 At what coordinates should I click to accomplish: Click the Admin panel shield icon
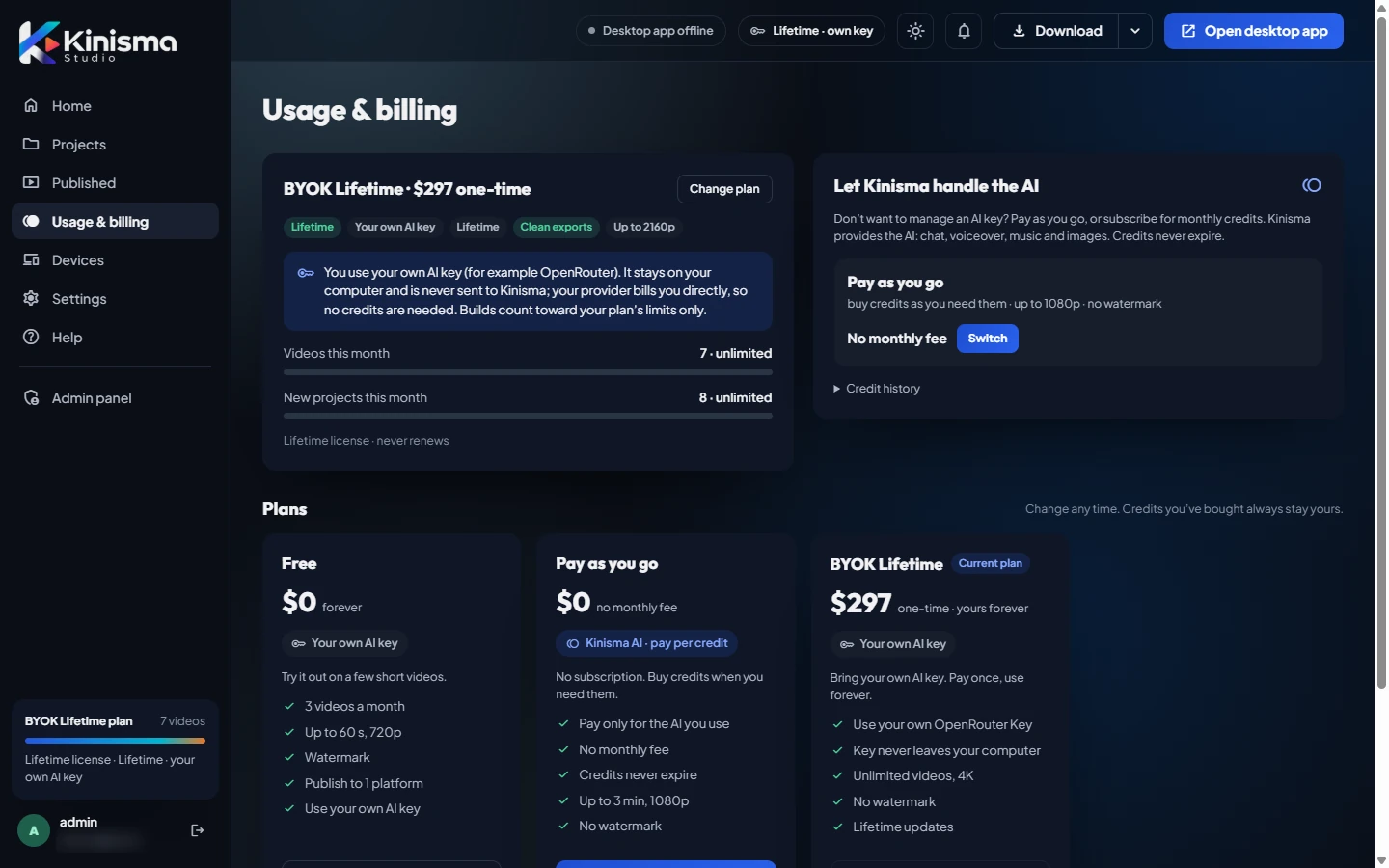tap(31, 398)
